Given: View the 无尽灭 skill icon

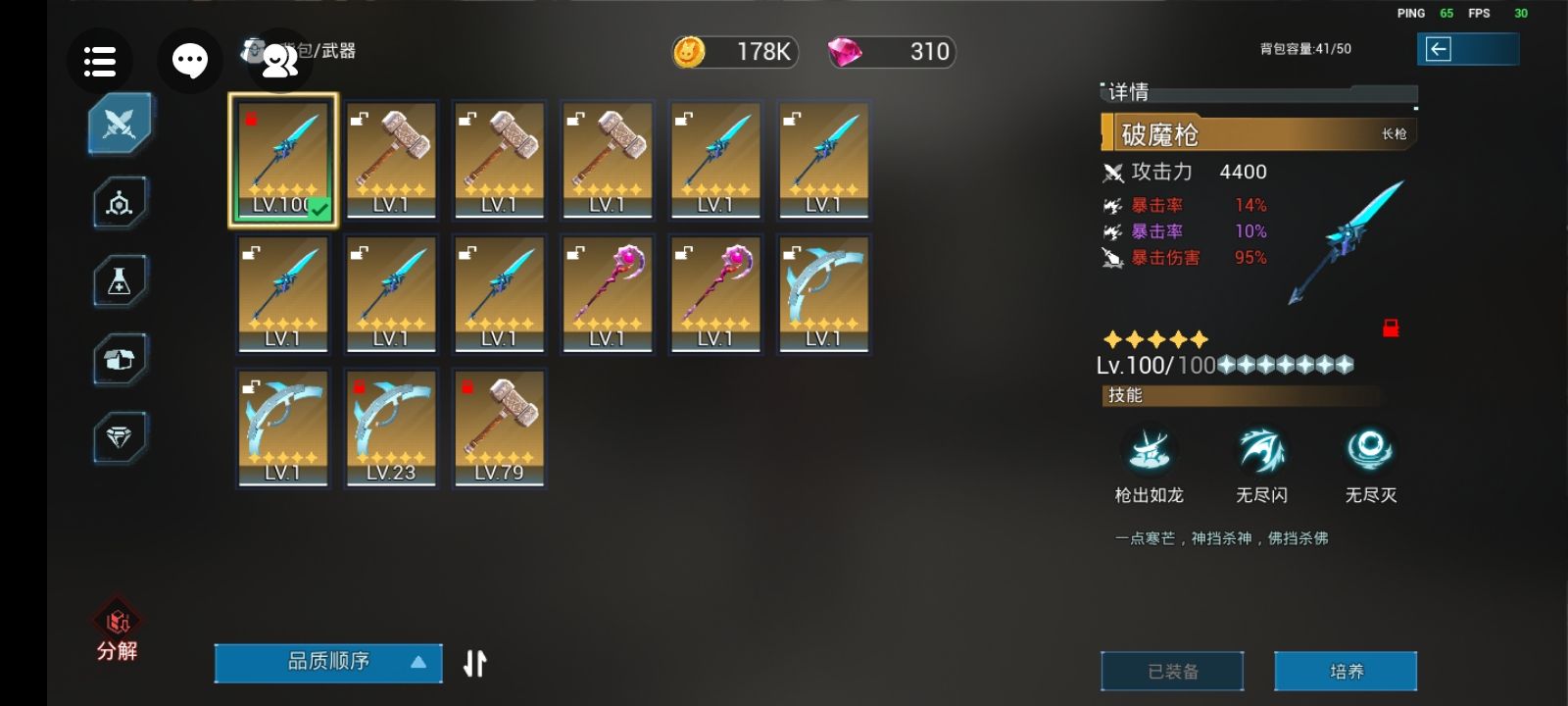Looking at the screenshot, I should pos(1370,450).
